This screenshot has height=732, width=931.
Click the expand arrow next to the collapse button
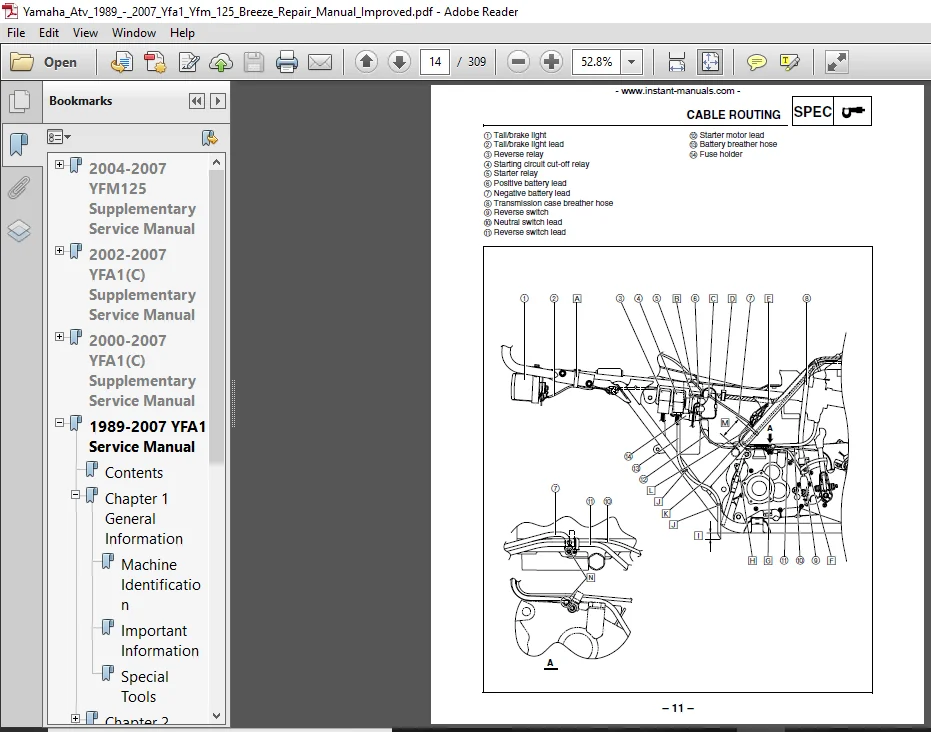(218, 101)
